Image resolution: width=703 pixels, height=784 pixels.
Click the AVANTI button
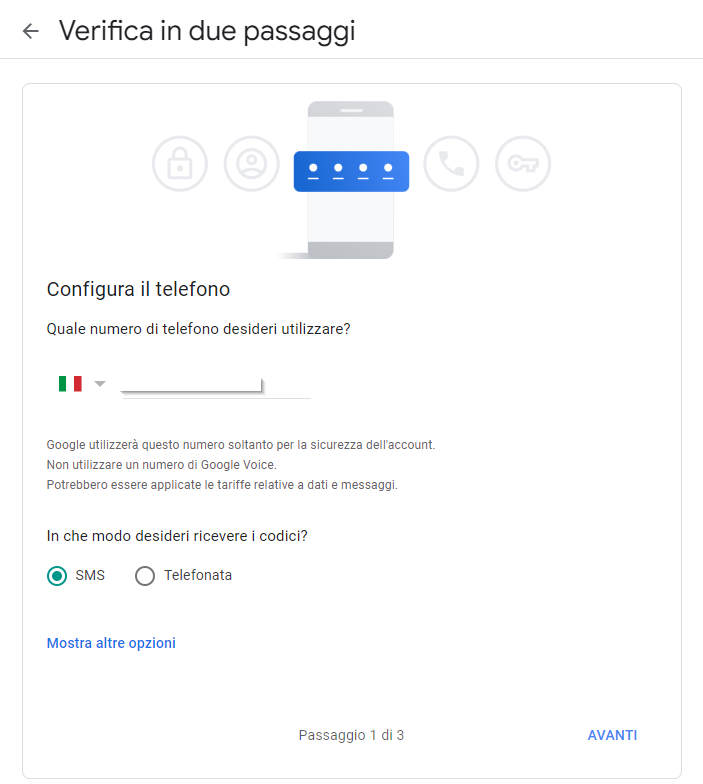[x=612, y=736]
